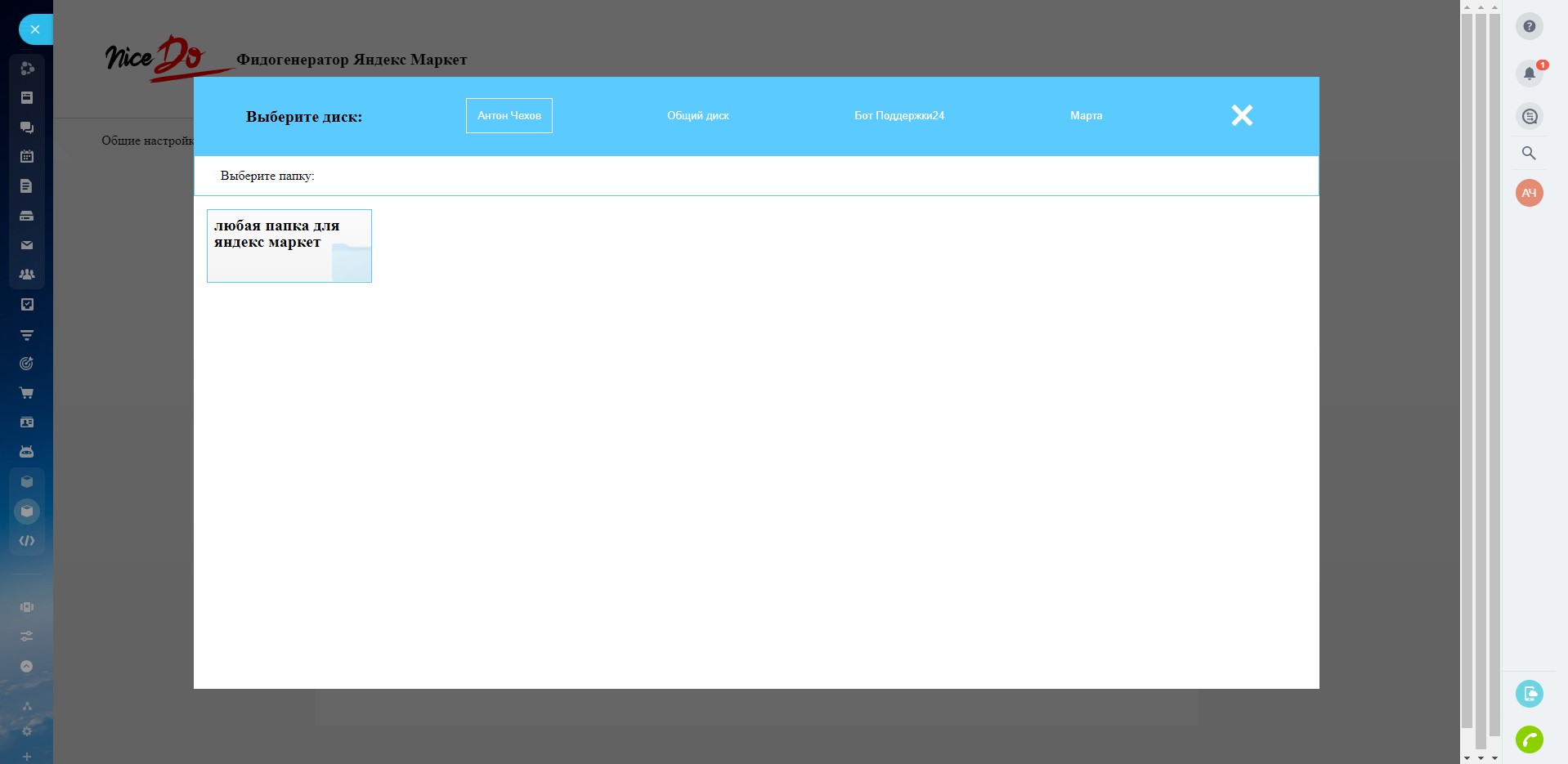Click the blue mobile device cloud icon
The image size is (1568, 764).
point(1530,695)
